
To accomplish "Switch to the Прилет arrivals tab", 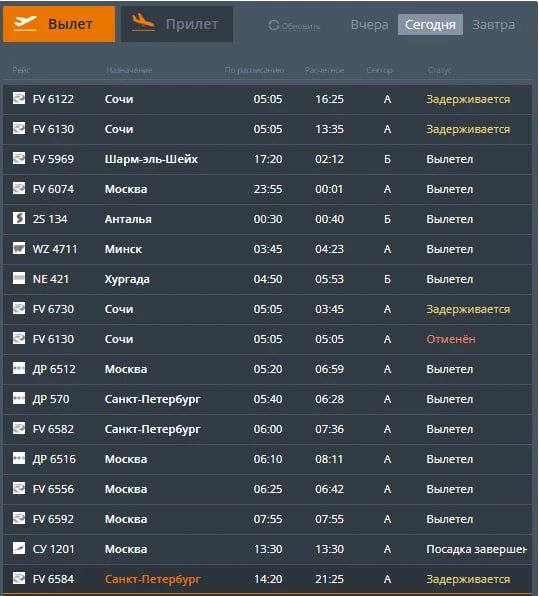I will pos(177,24).
